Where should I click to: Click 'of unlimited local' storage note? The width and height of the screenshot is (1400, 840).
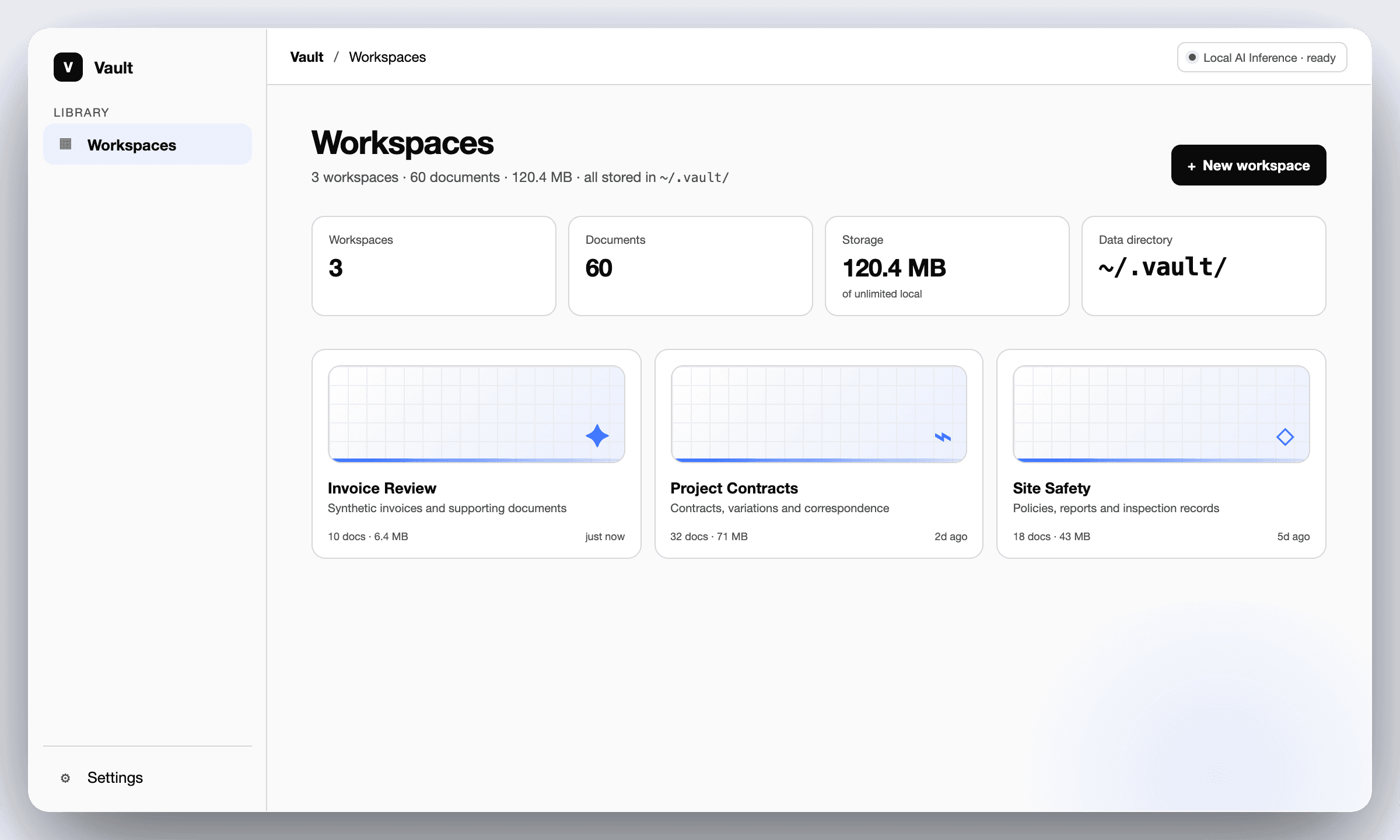882,294
